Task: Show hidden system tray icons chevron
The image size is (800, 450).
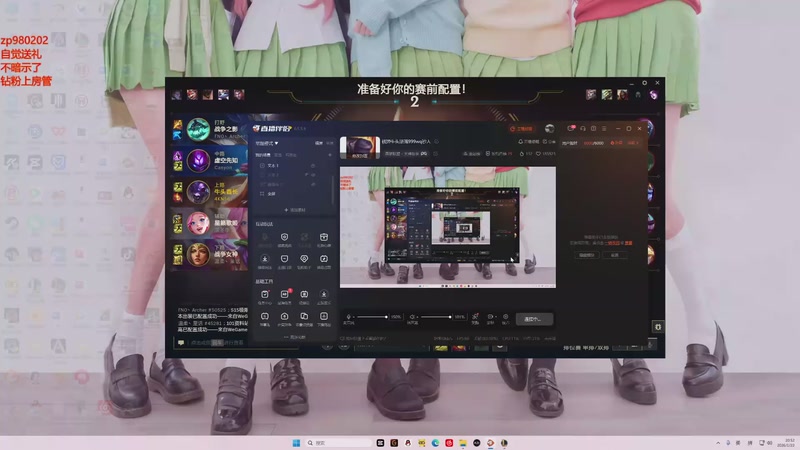Action: point(718,443)
